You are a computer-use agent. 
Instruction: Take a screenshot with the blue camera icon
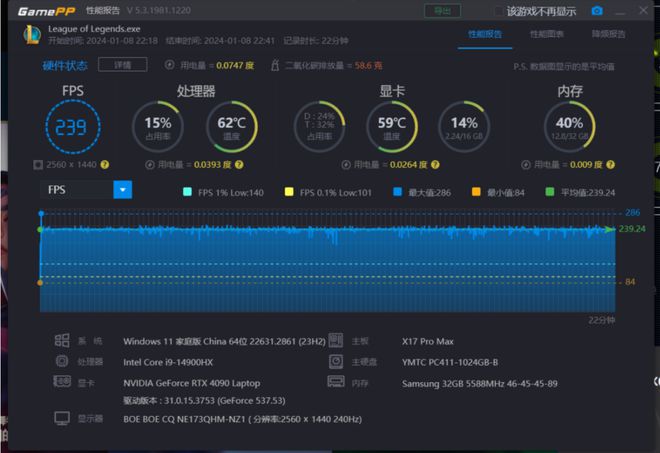(x=597, y=11)
